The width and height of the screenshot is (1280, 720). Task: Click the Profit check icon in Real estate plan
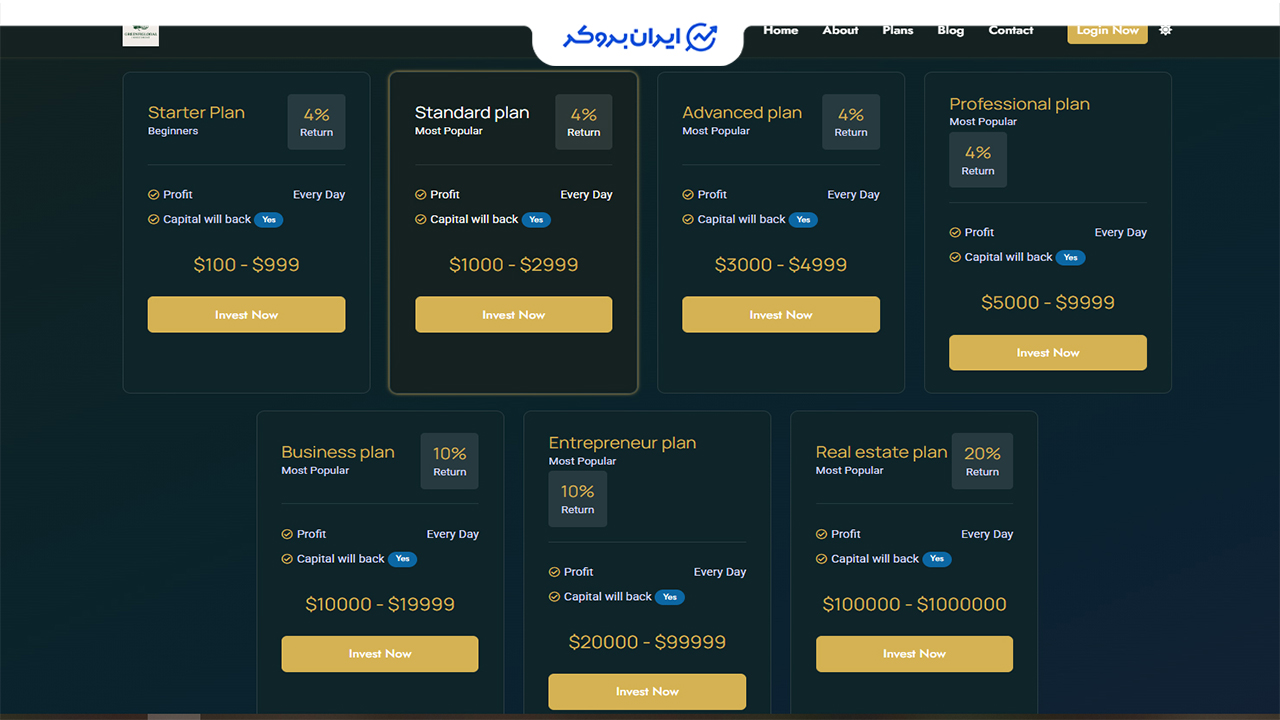(x=822, y=534)
